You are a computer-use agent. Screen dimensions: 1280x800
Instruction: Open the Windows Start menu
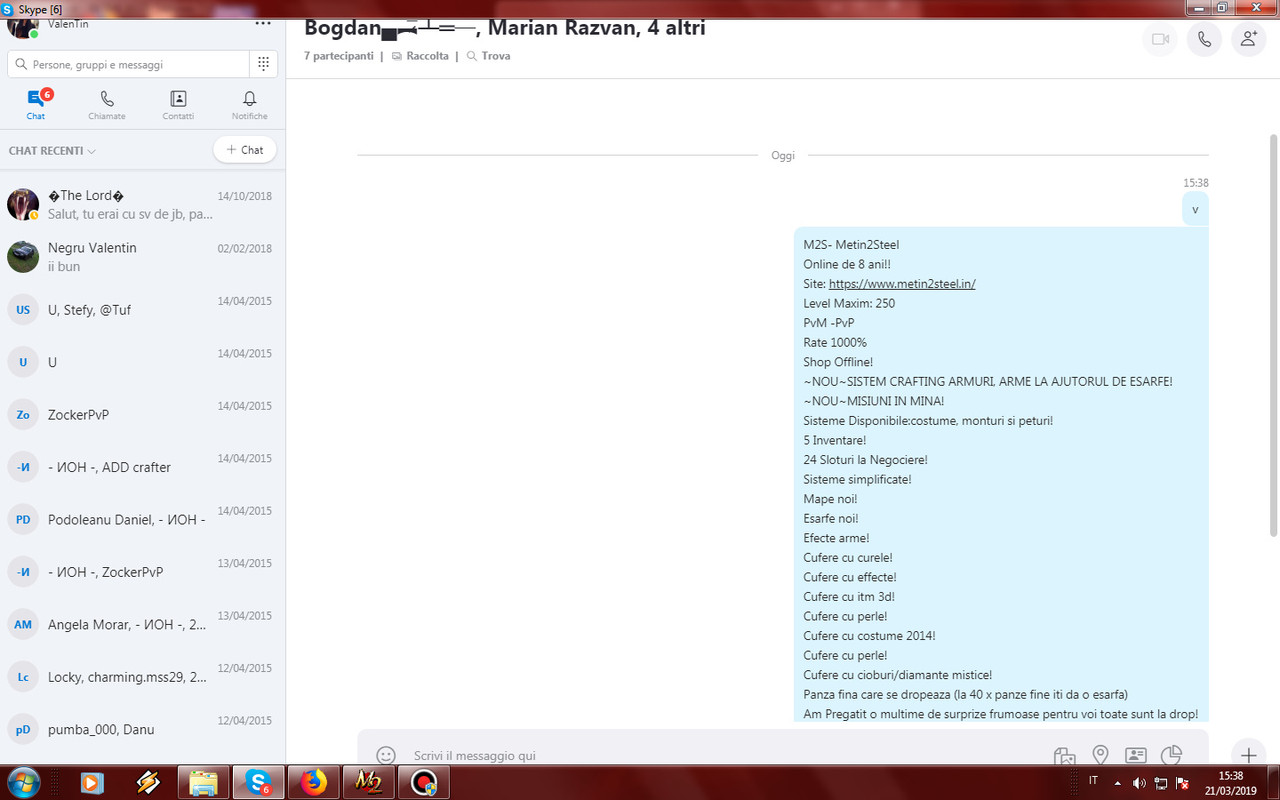coord(22,782)
